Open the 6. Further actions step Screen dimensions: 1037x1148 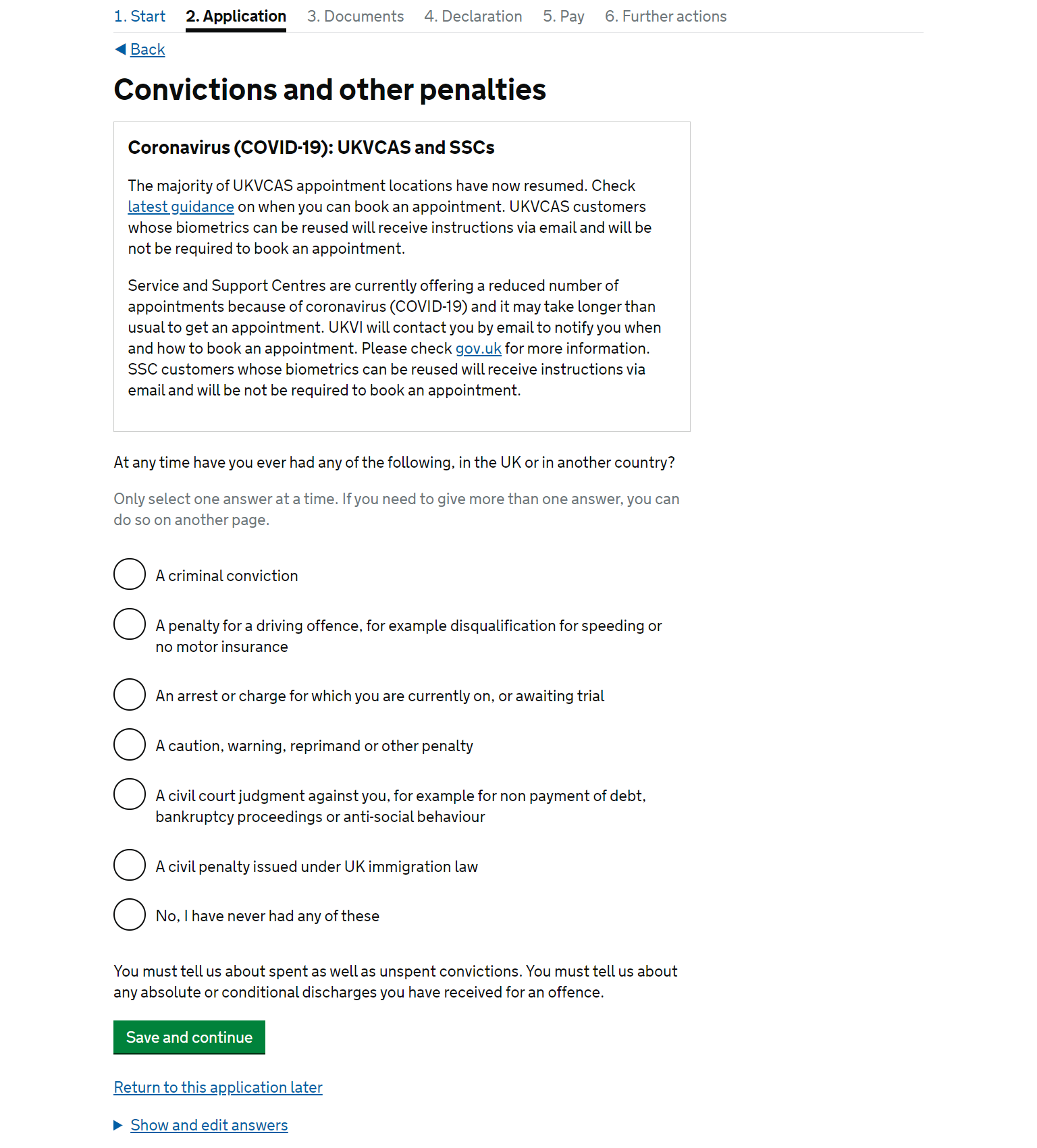pyautogui.click(x=666, y=16)
